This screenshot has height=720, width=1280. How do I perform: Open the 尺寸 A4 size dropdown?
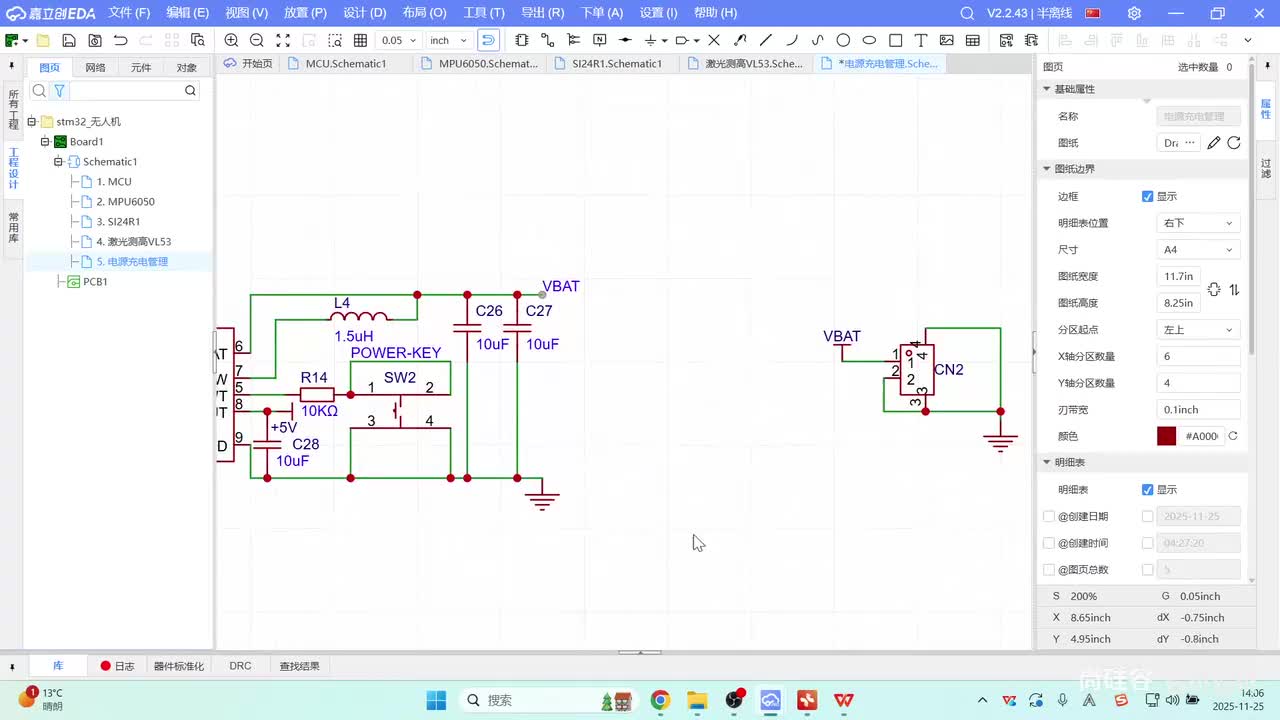point(1198,249)
